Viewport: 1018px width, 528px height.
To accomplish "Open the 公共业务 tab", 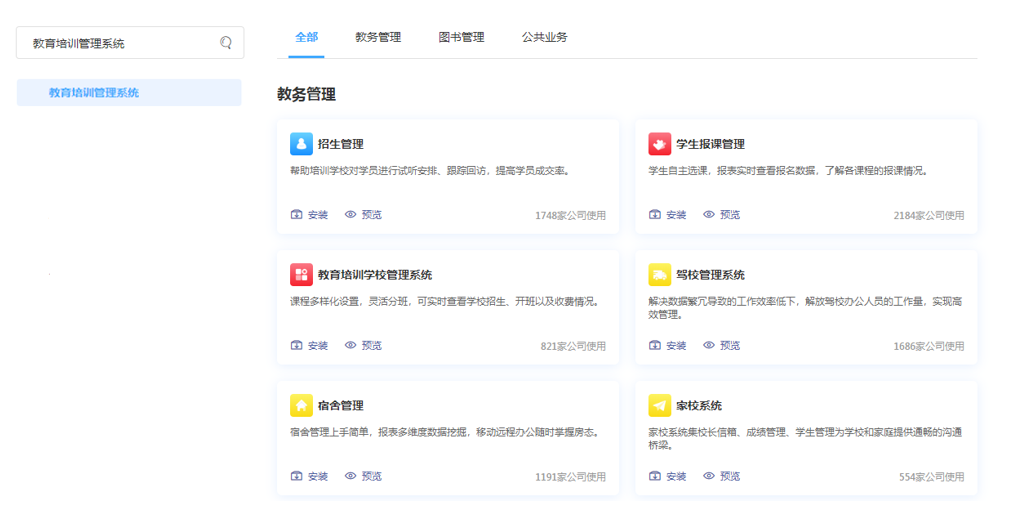I will 544,37.
